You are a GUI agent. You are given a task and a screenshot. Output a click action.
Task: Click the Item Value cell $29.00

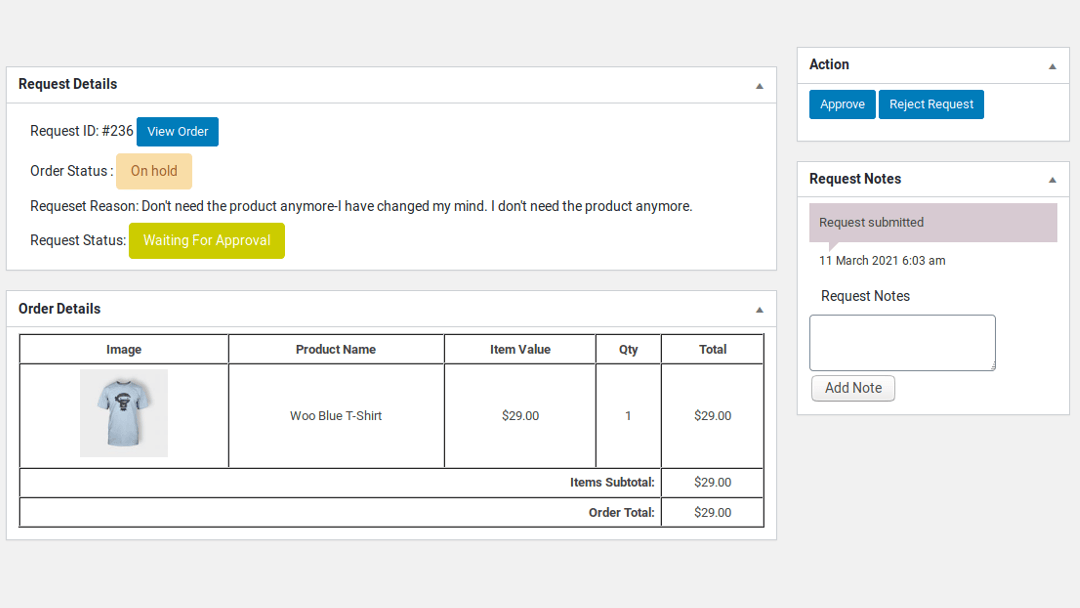(x=520, y=416)
